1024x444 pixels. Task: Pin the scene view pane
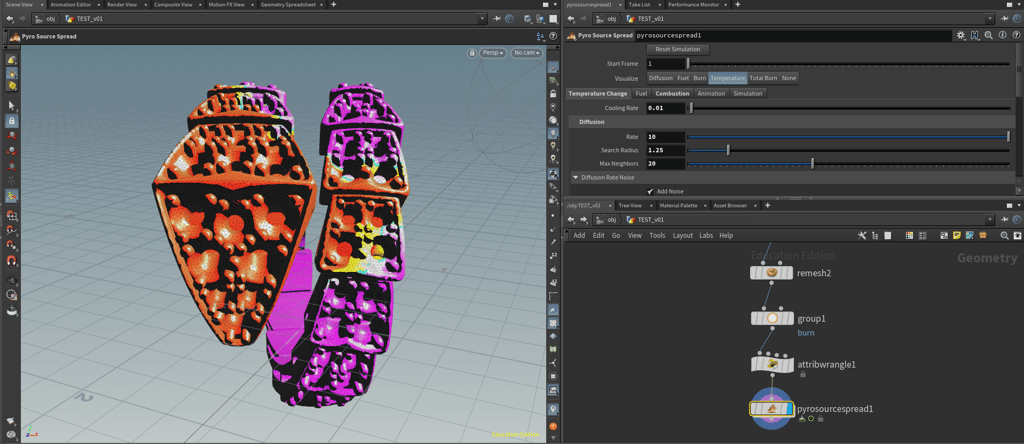(x=498, y=19)
